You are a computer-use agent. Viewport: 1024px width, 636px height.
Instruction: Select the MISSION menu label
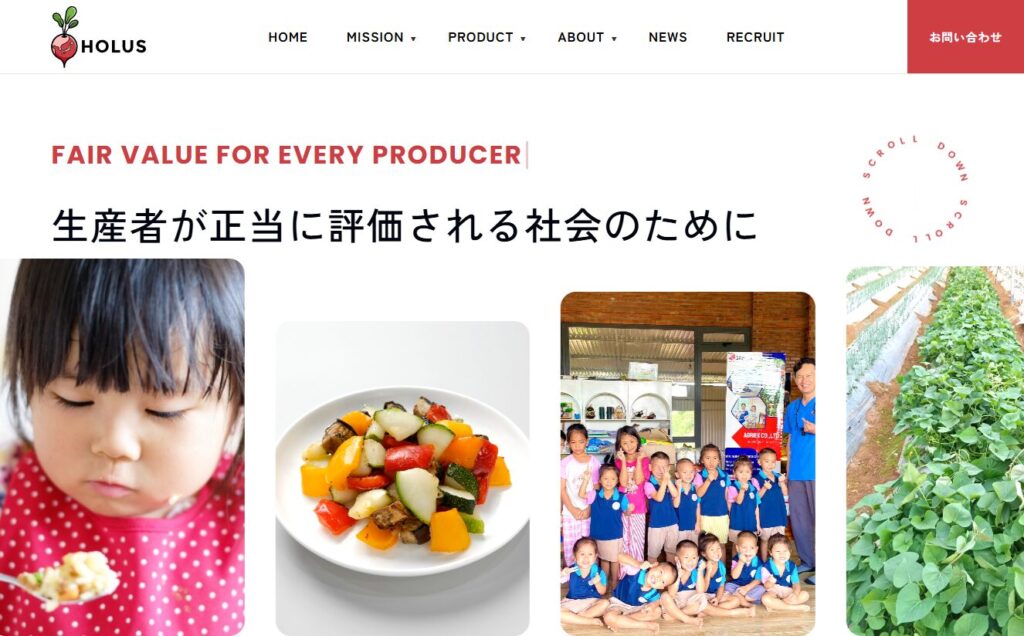(375, 37)
